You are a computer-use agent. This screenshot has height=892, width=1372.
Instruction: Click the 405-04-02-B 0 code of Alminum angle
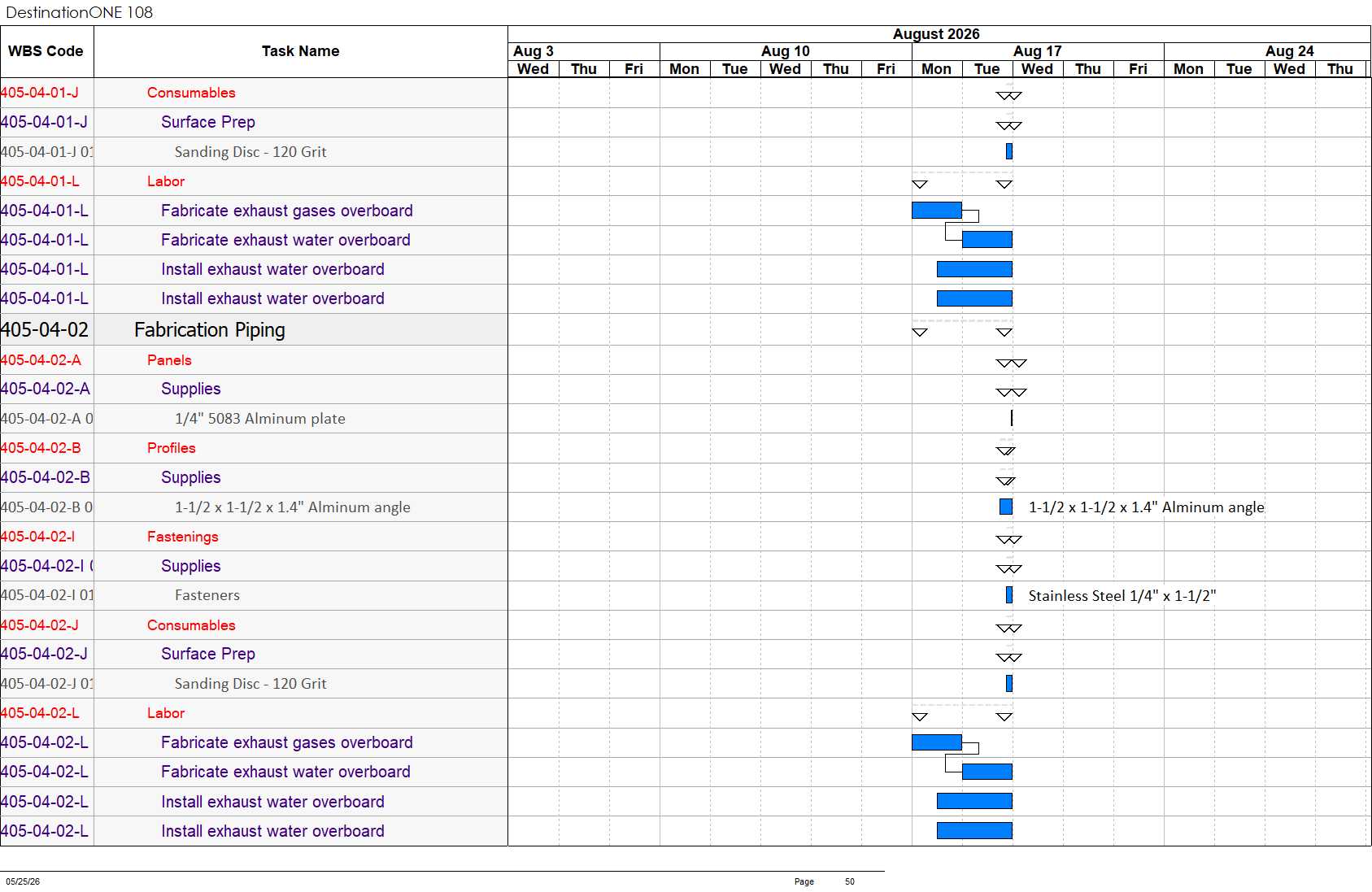tap(47, 507)
